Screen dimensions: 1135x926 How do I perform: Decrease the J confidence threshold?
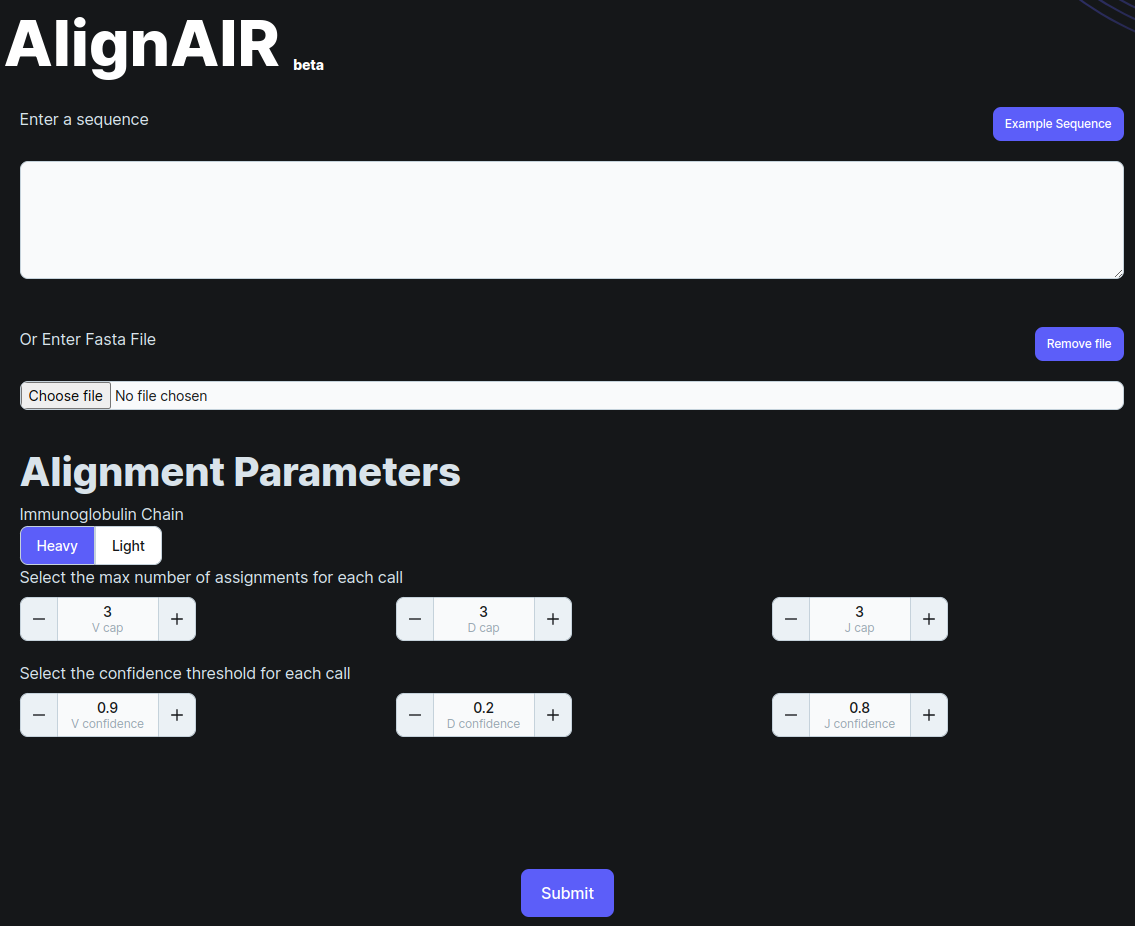pyautogui.click(x=791, y=715)
